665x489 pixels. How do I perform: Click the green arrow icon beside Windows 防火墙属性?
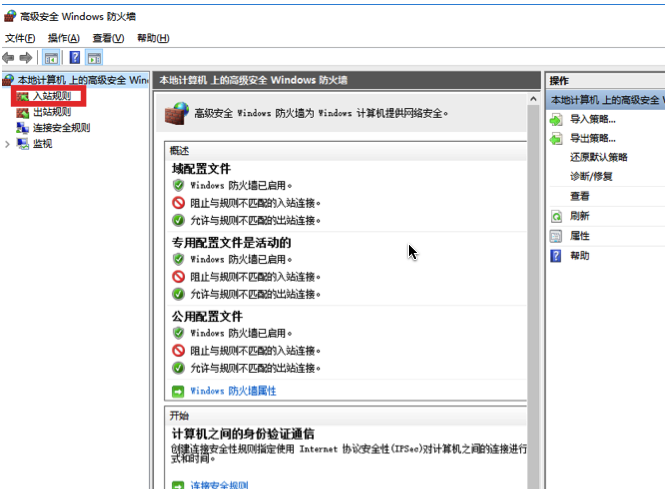point(178,391)
